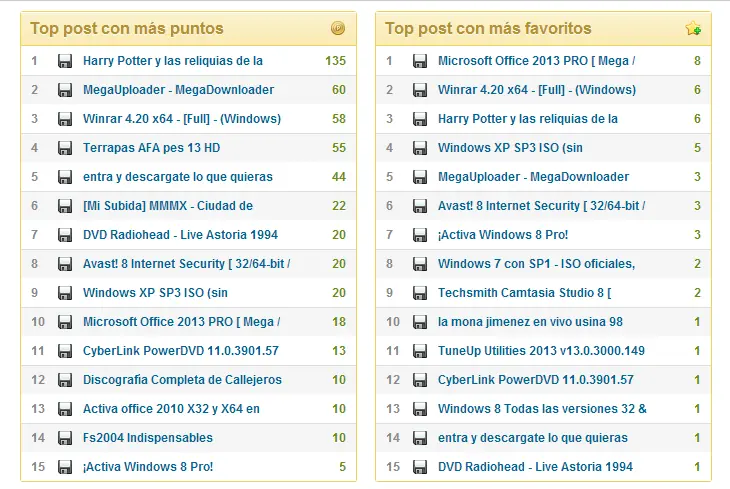Image resolution: width=730 pixels, height=489 pixels.
Task: Open DVD Radiohead Live Astoria in favoritos list
Action: pyautogui.click(x=535, y=467)
